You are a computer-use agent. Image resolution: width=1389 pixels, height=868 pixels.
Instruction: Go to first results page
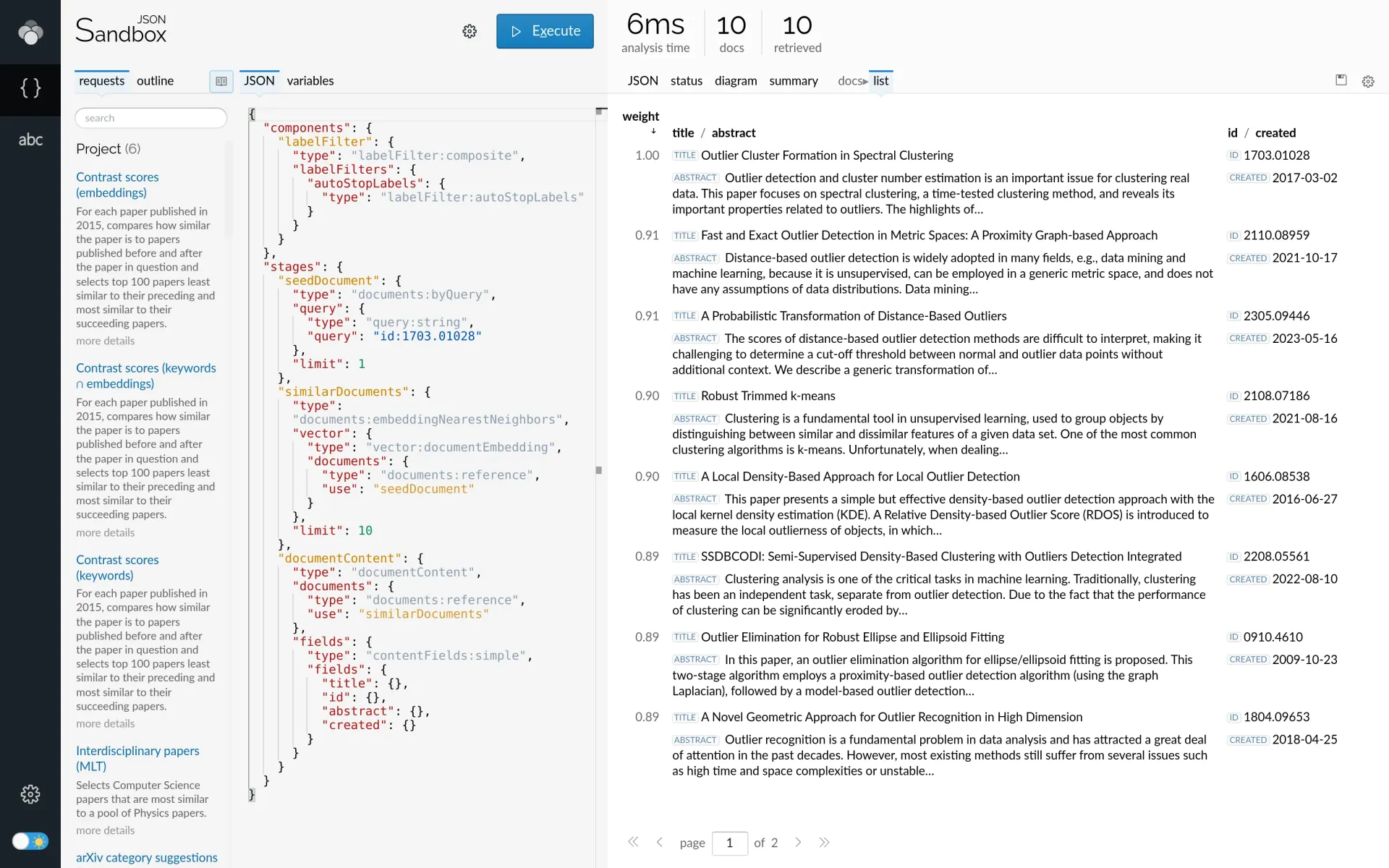[x=633, y=842]
